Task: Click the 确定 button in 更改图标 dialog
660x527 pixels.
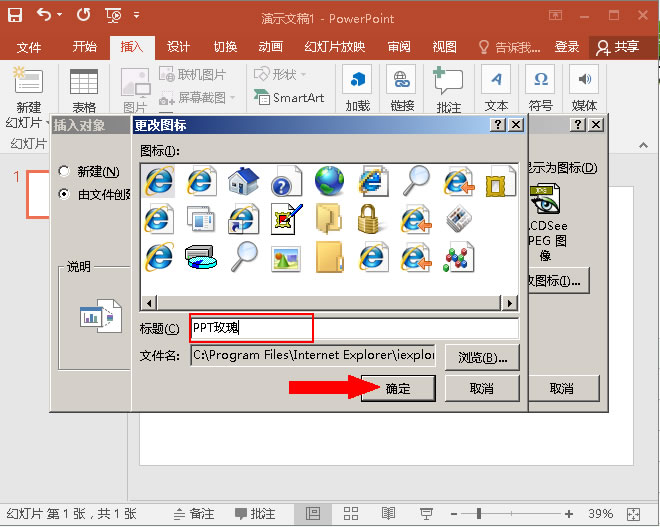Action: 398,388
